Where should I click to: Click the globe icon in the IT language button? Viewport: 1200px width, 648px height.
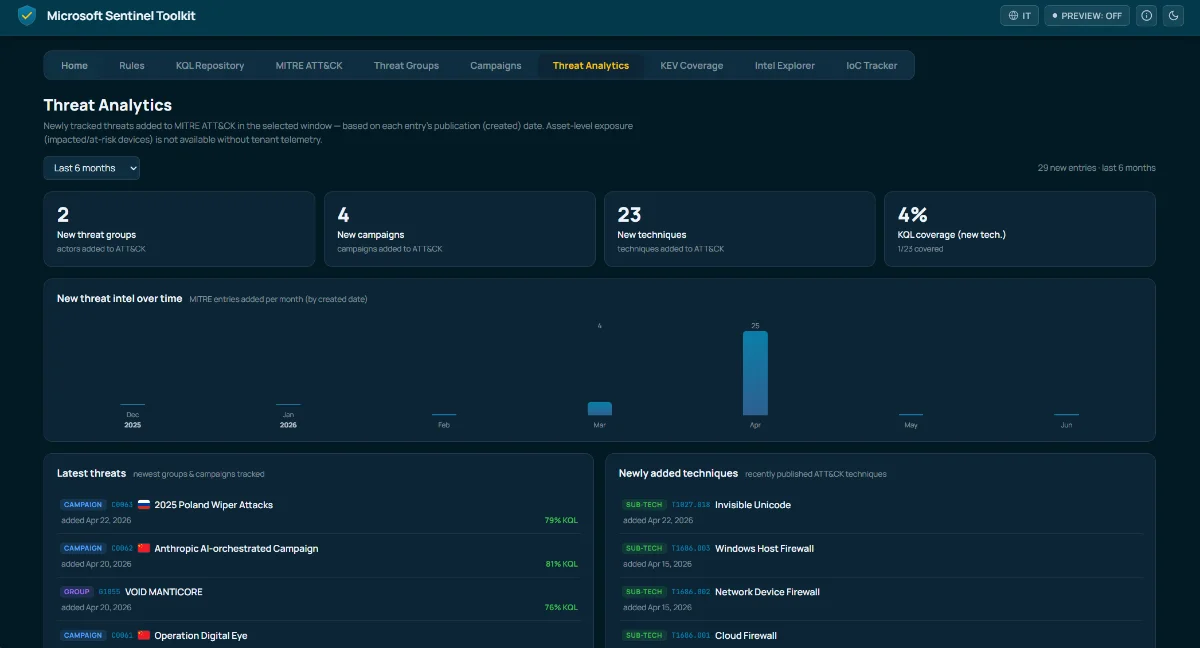click(1013, 16)
